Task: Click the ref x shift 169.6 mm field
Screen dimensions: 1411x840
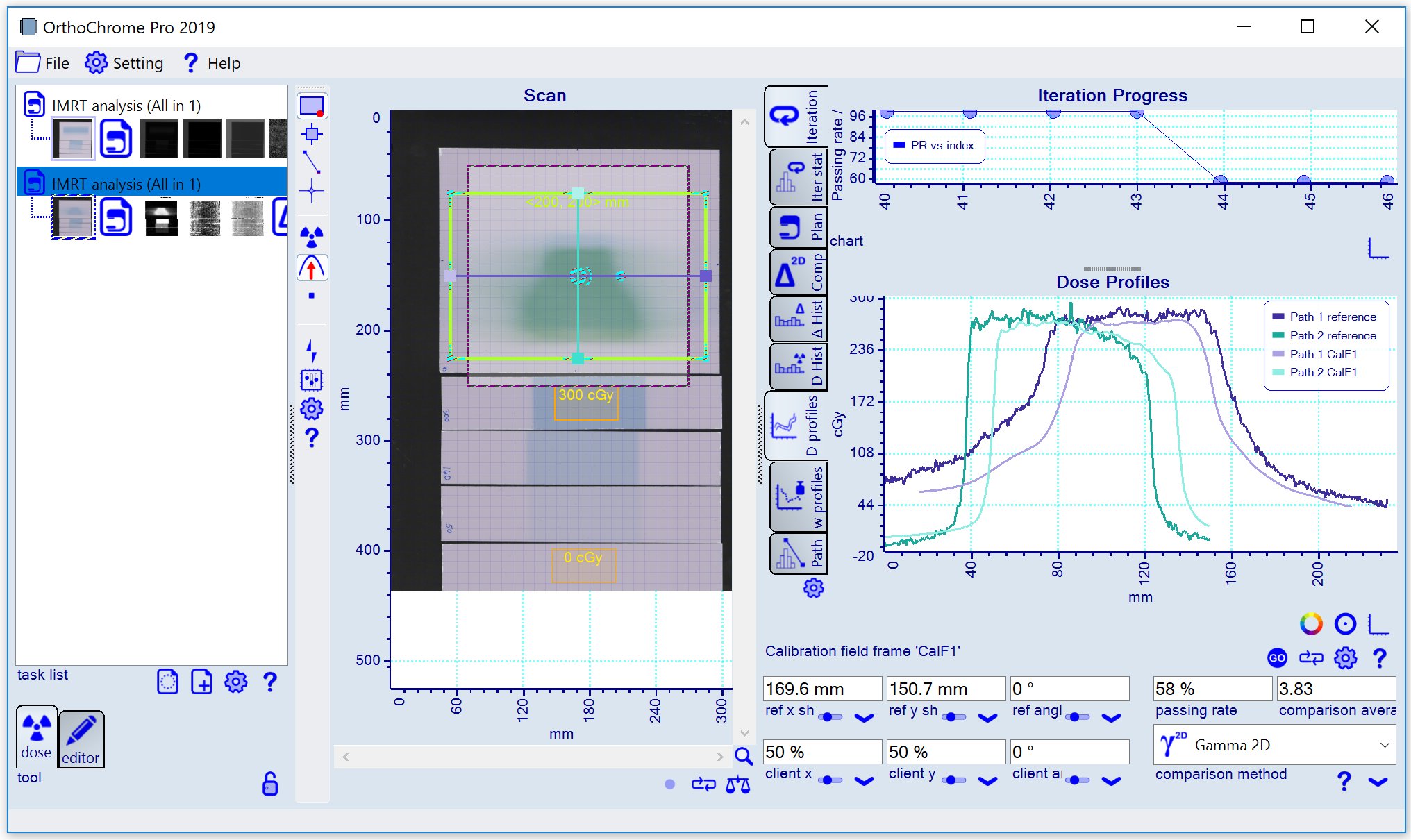Action: point(822,689)
